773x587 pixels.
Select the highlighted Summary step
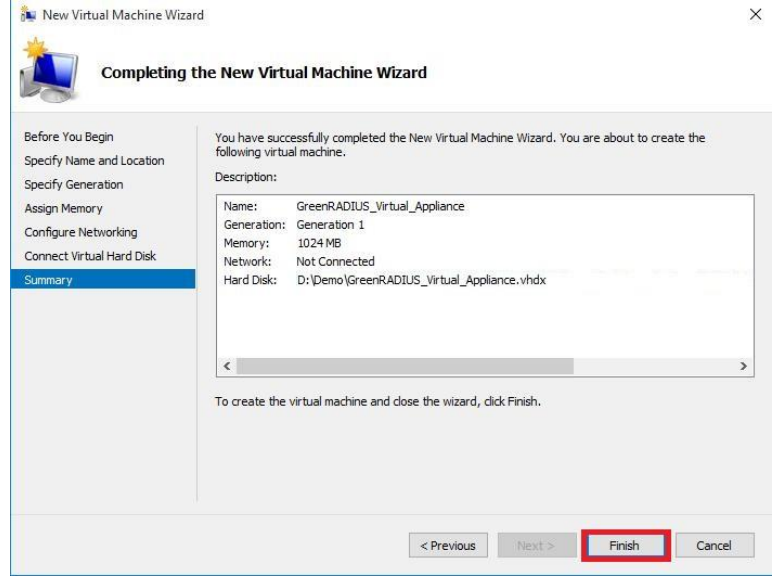click(103, 279)
